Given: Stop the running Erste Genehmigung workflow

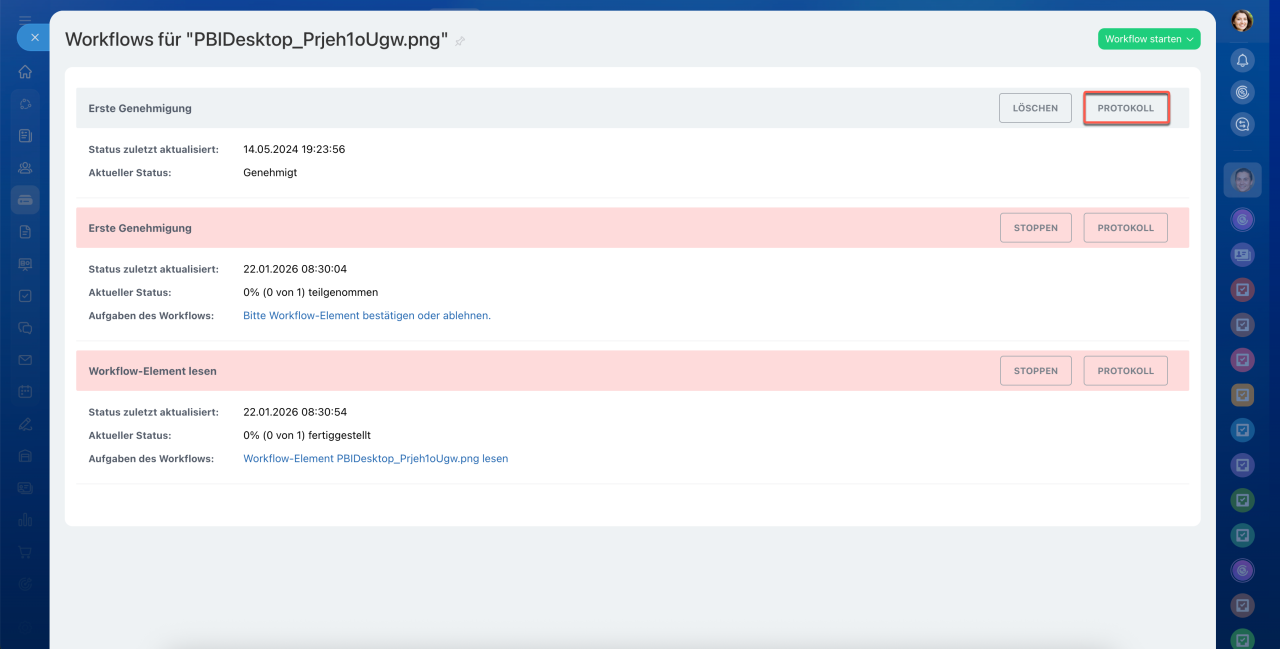Looking at the screenshot, I should tap(1035, 228).
